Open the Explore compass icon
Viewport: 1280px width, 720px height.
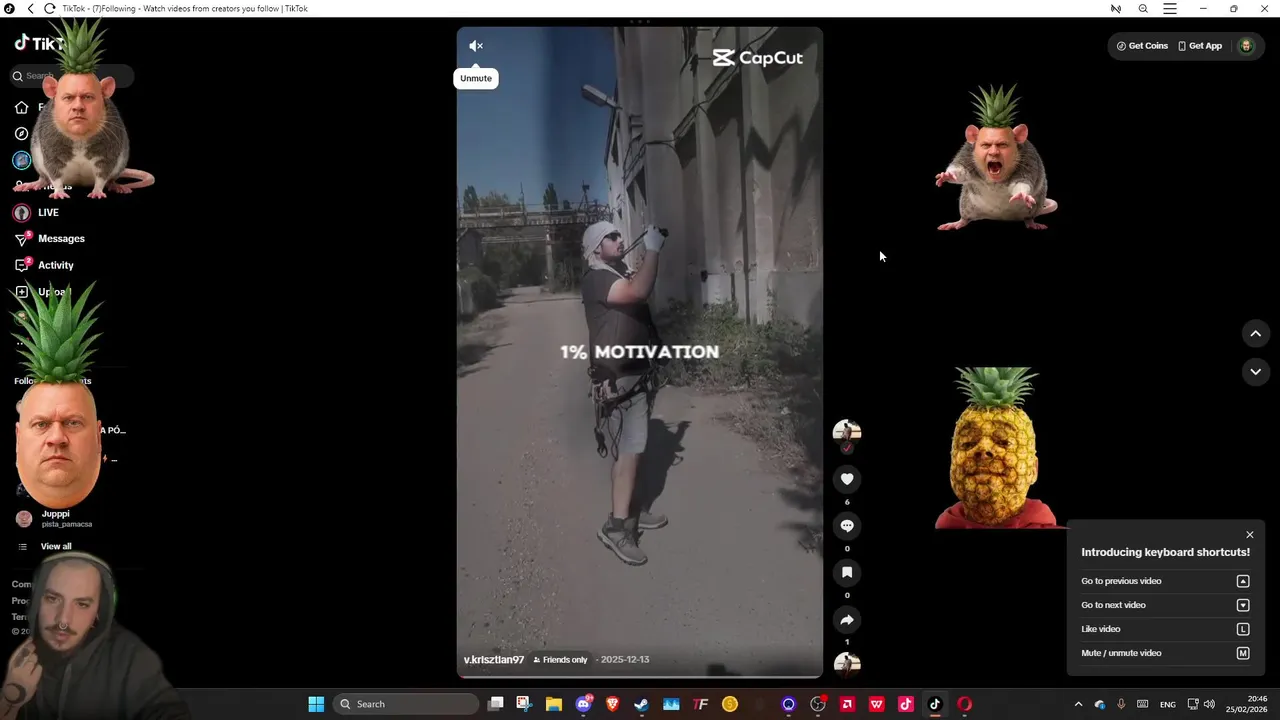[21, 134]
